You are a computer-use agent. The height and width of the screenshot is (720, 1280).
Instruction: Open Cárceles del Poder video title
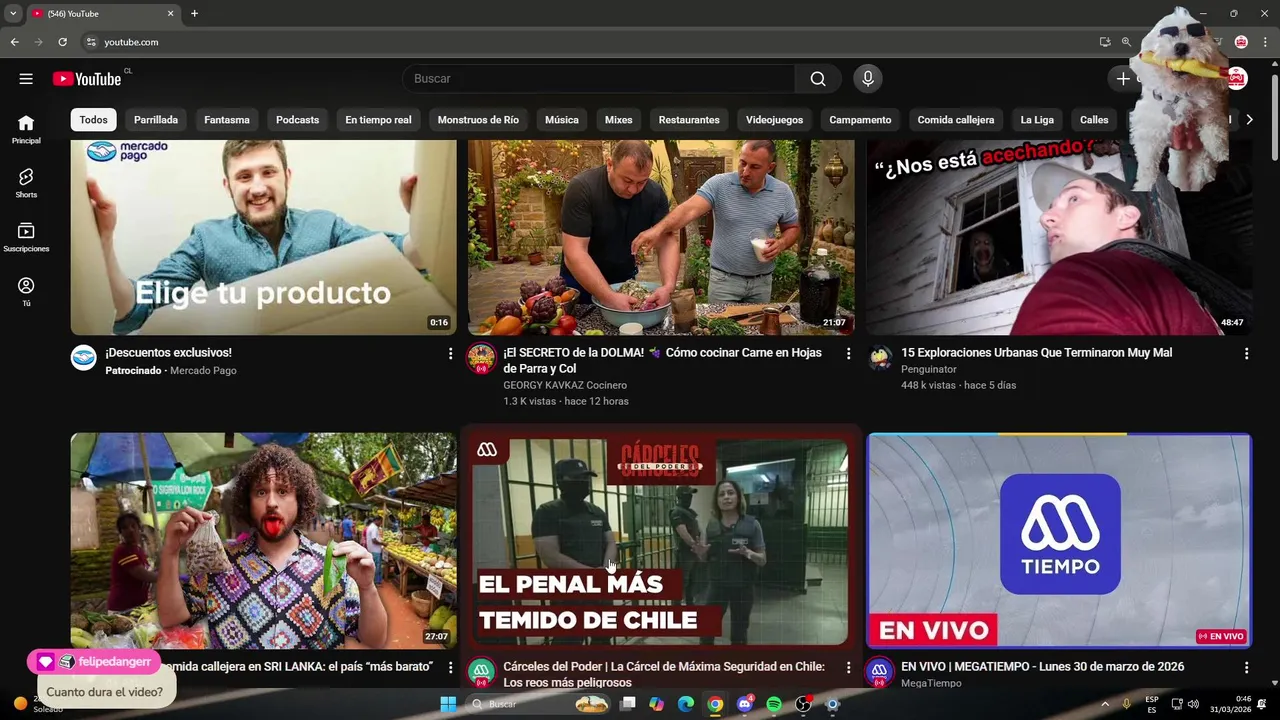click(x=664, y=674)
